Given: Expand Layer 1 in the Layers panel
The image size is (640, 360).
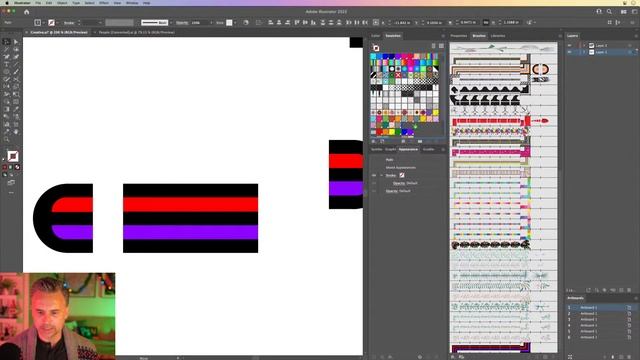Looking at the screenshot, I should pos(584,52).
